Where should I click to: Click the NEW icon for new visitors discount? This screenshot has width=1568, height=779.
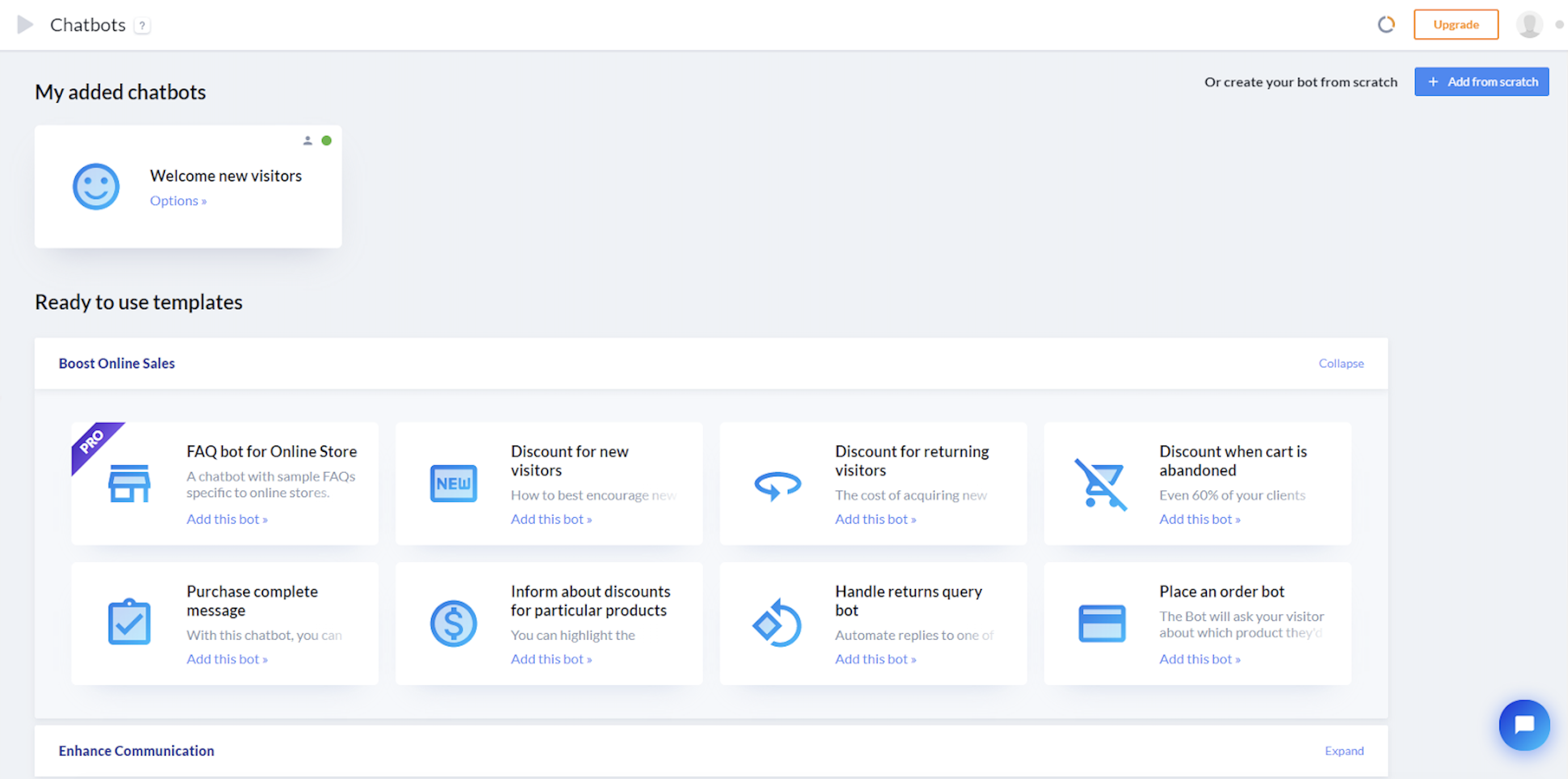454,483
